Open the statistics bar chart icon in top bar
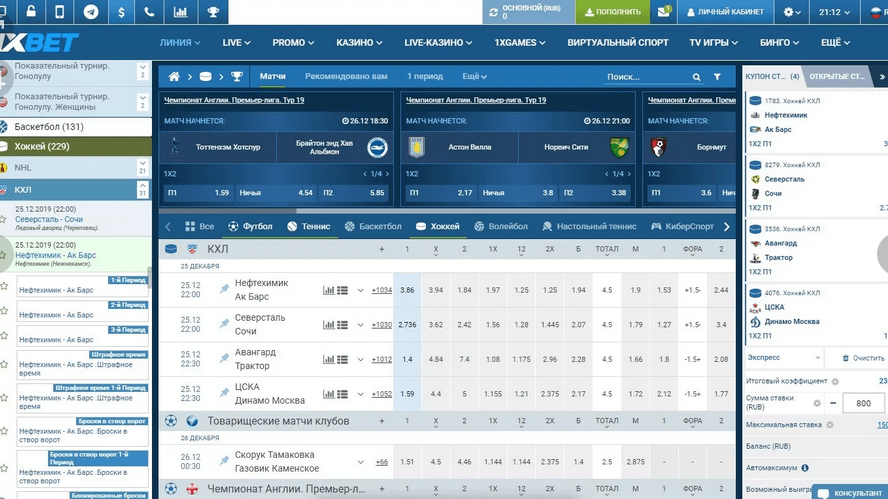 180,12
